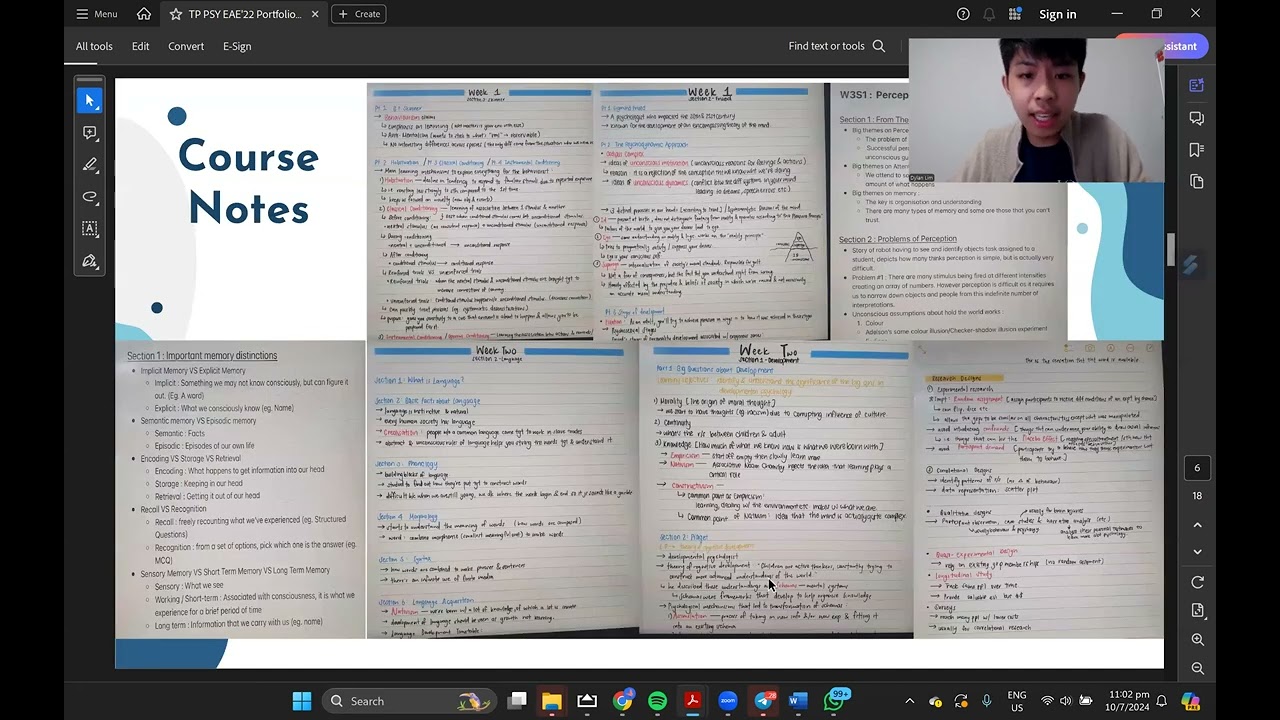Viewport: 1280px width, 720px height.
Task: Open the Page thumbnails panel icon
Action: pos(1197,181)
